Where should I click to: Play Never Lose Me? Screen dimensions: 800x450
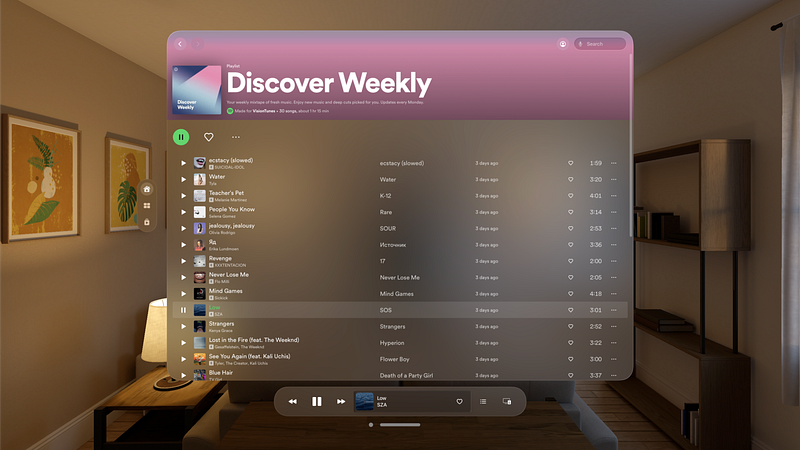click(183, 278)
